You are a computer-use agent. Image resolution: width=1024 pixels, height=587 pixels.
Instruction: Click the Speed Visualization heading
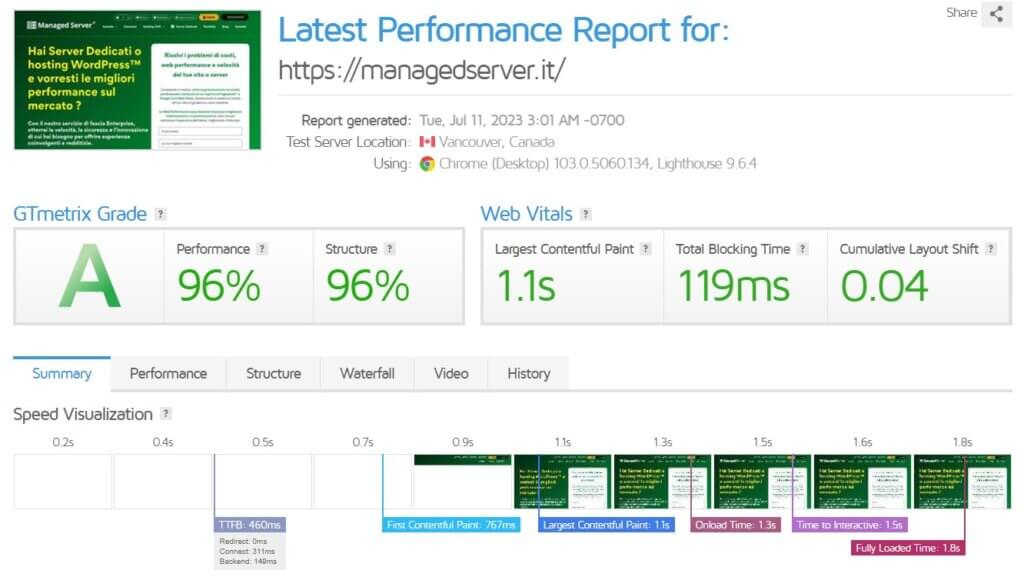pos(83,414)
